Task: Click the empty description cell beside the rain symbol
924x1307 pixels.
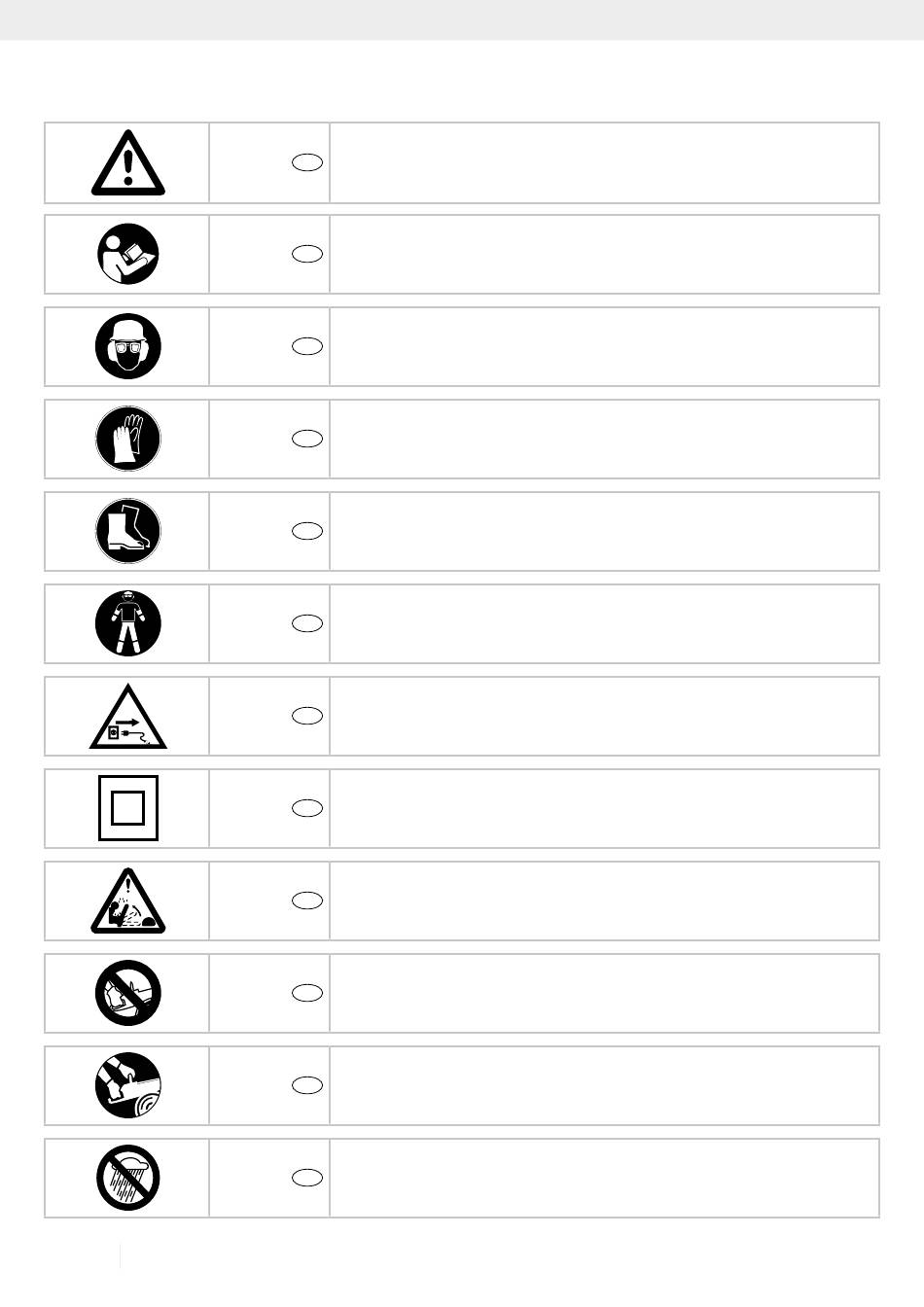Action: click(x=604, y=1178)
